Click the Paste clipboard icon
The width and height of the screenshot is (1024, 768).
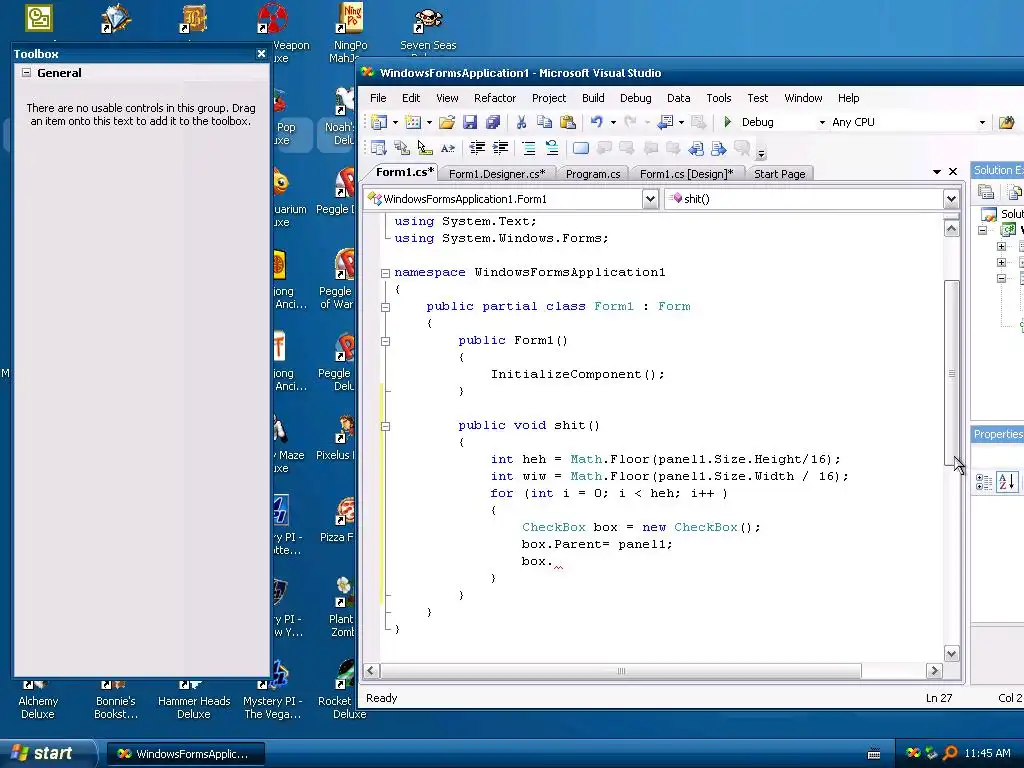[568, 122]
